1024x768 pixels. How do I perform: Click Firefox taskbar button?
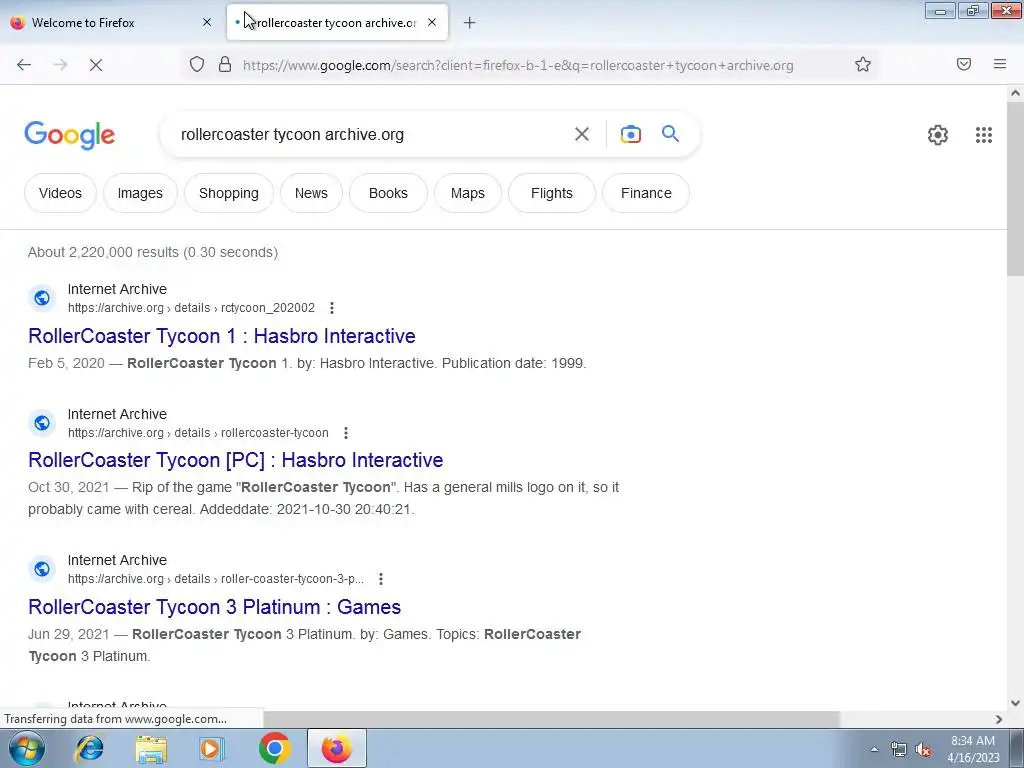tap(336, 748)
